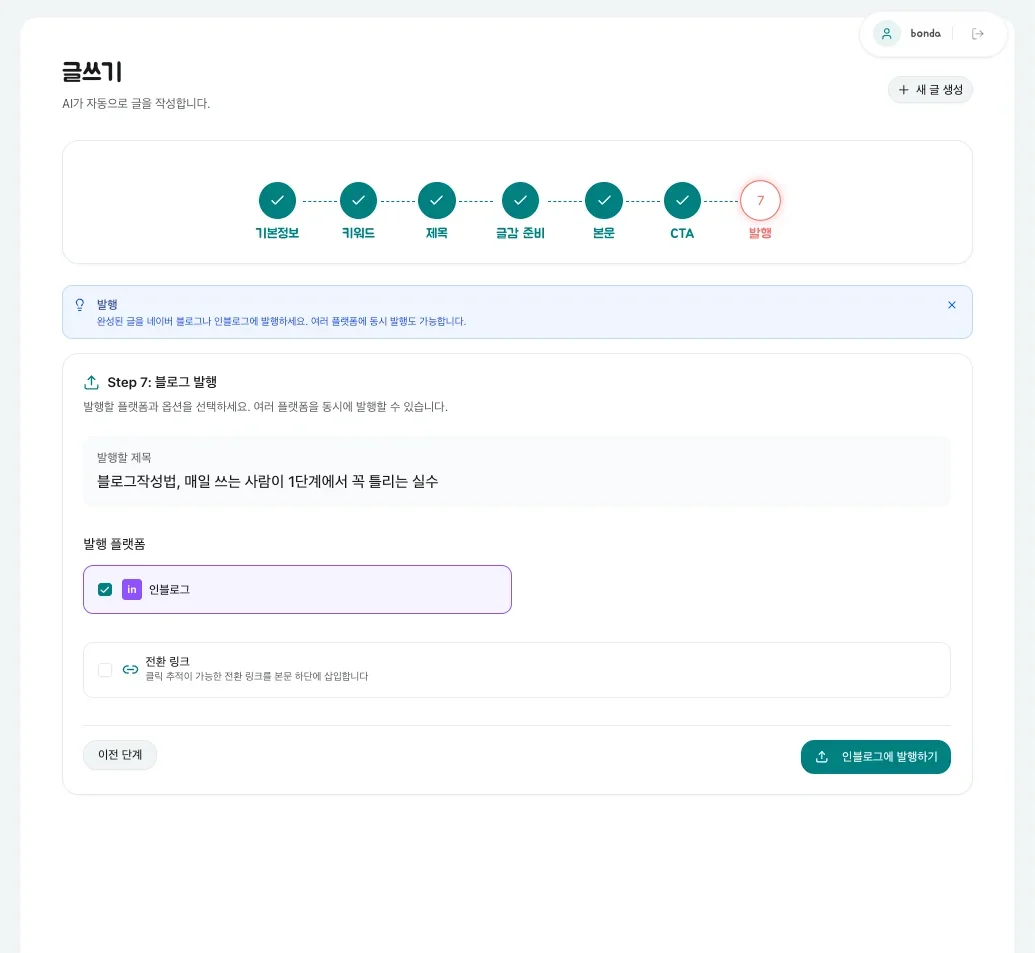Click the logout icon beside bonda
Screen dimensions: 1035x953
pyautogui.click(x=978, y=34)
